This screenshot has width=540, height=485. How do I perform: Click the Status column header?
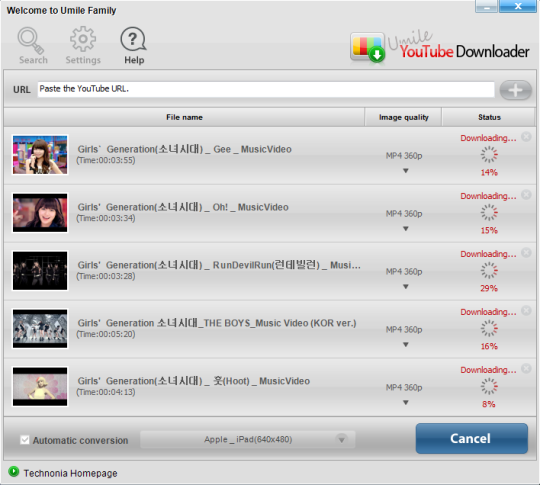(x=489, y=117)
